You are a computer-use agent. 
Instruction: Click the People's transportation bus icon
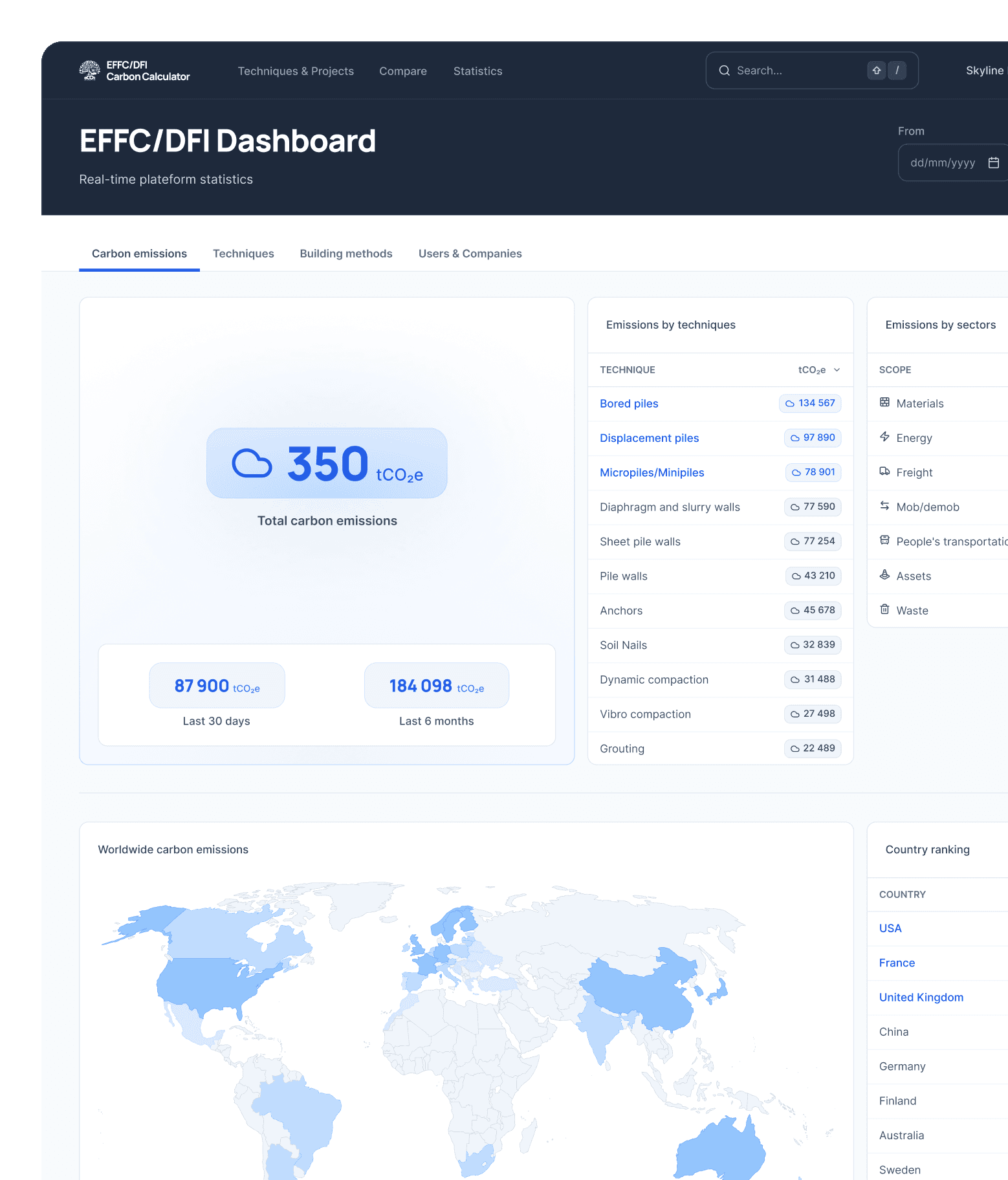click(x=884, y=540)
